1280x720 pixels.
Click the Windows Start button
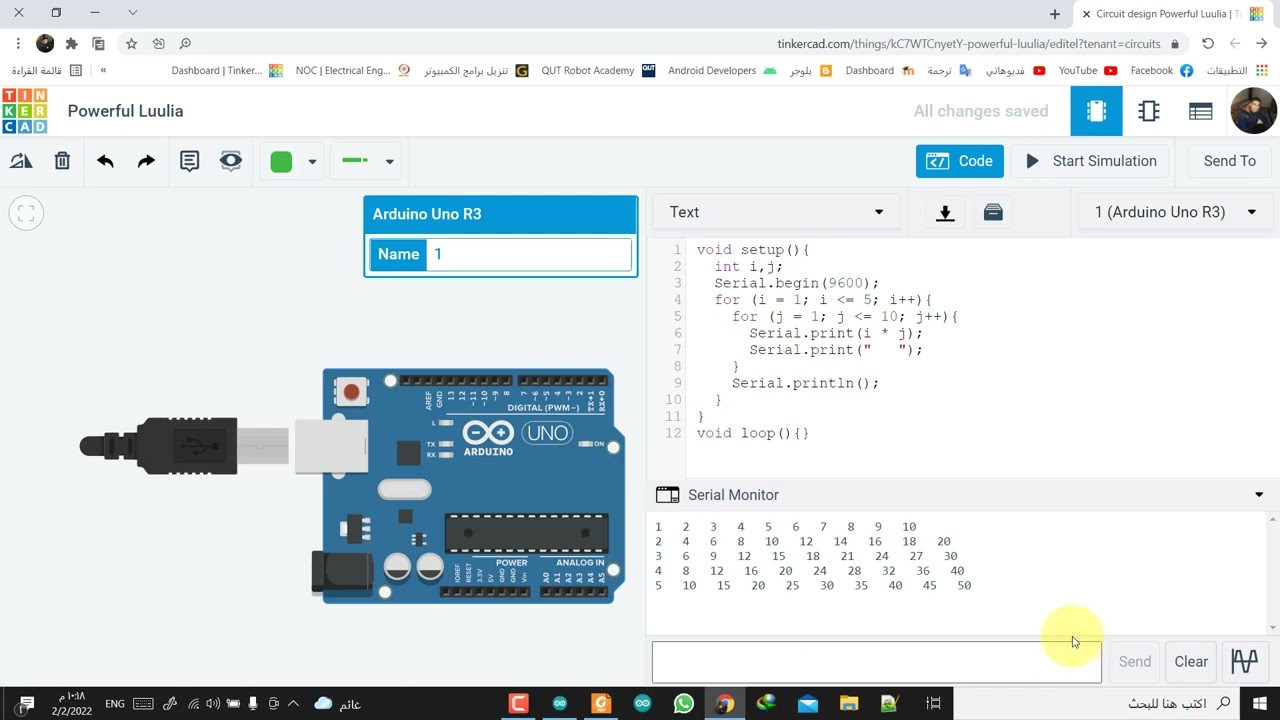(x=1259, y=704)
